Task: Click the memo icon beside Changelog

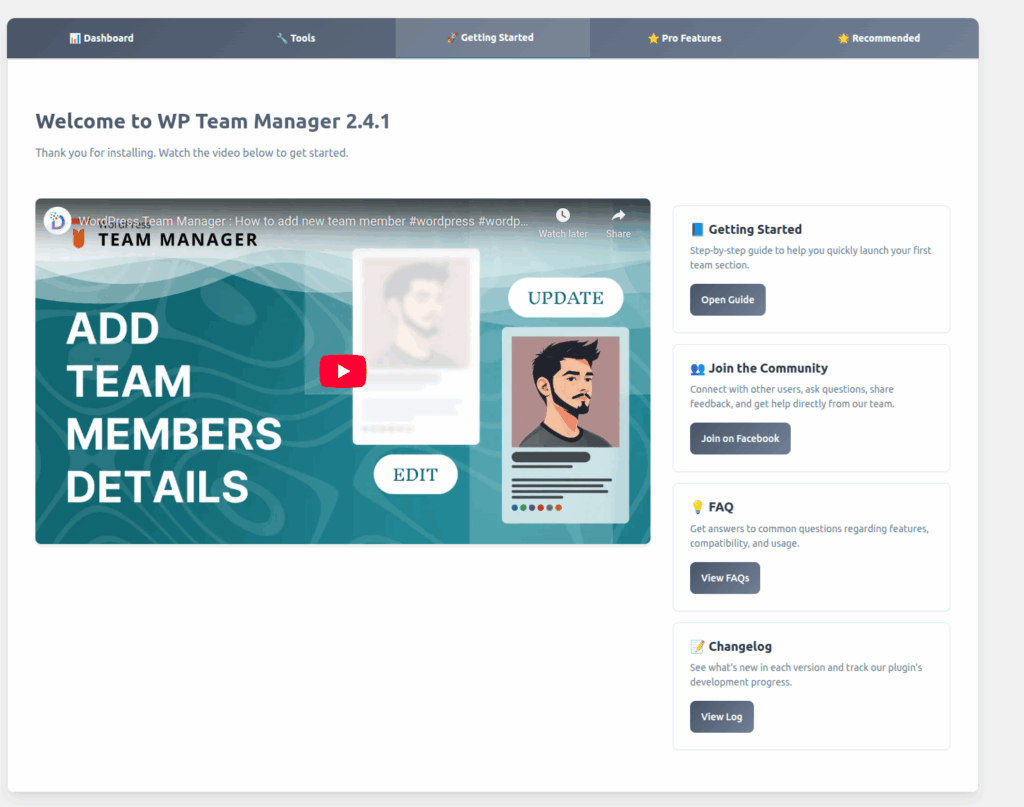Action: pos(697,646)
